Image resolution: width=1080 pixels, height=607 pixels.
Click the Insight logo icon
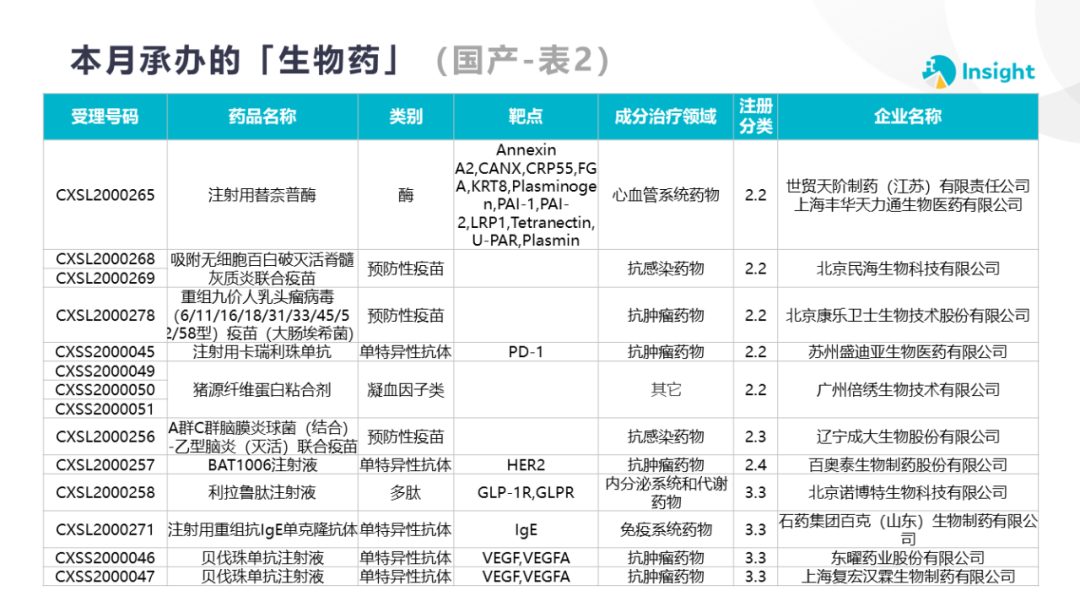939,72
